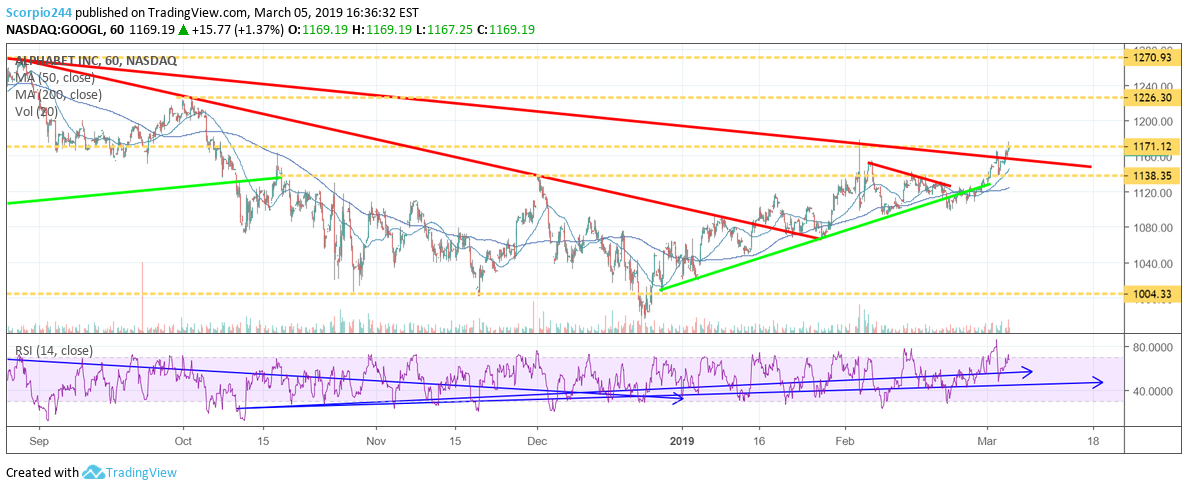Click the 1226.30 price level label
Screen dimensions: 1188x490
coord(1147,98)
